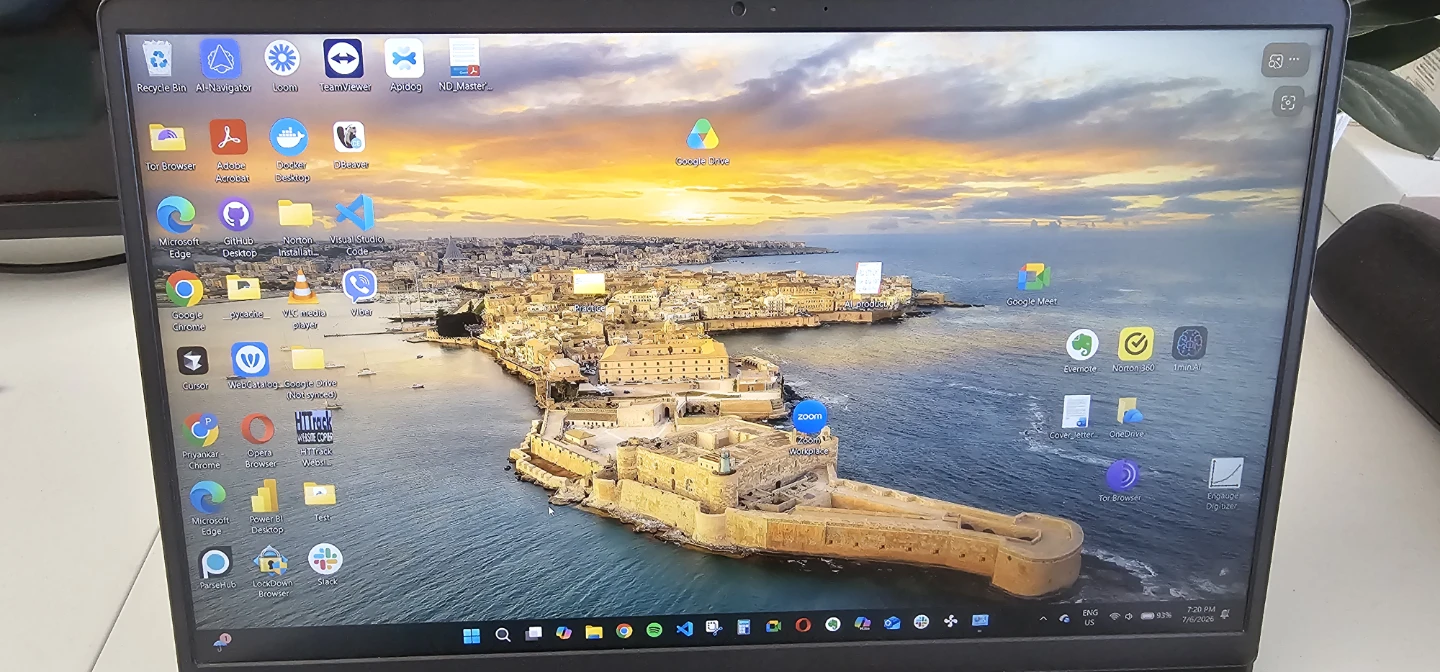Open the GitHub Desktop shortcut
This screenshot has height=672, width=1440.
tap(237, 228)
